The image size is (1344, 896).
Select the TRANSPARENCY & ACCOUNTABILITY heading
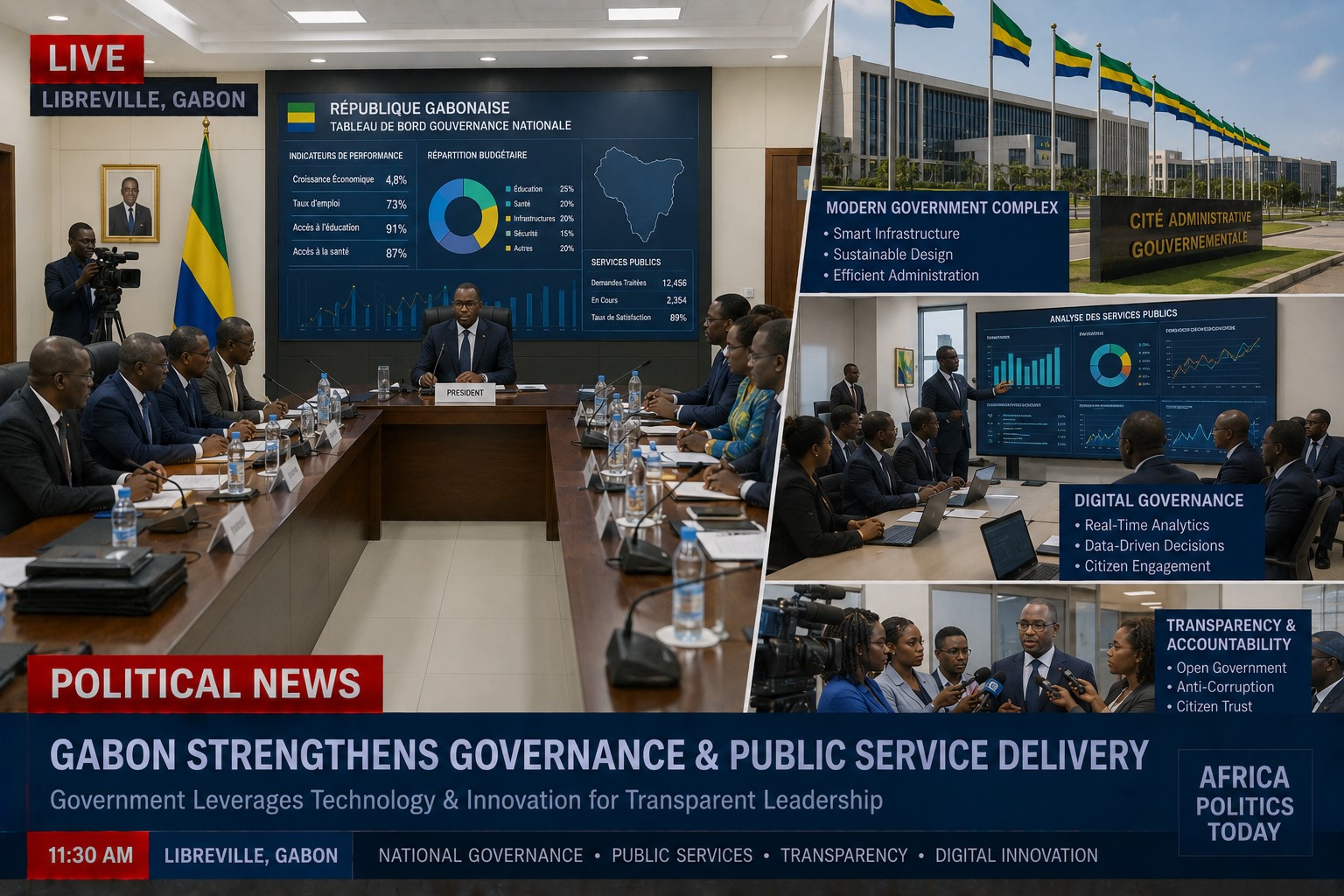pyautogui.click(x=1230, y=634)
